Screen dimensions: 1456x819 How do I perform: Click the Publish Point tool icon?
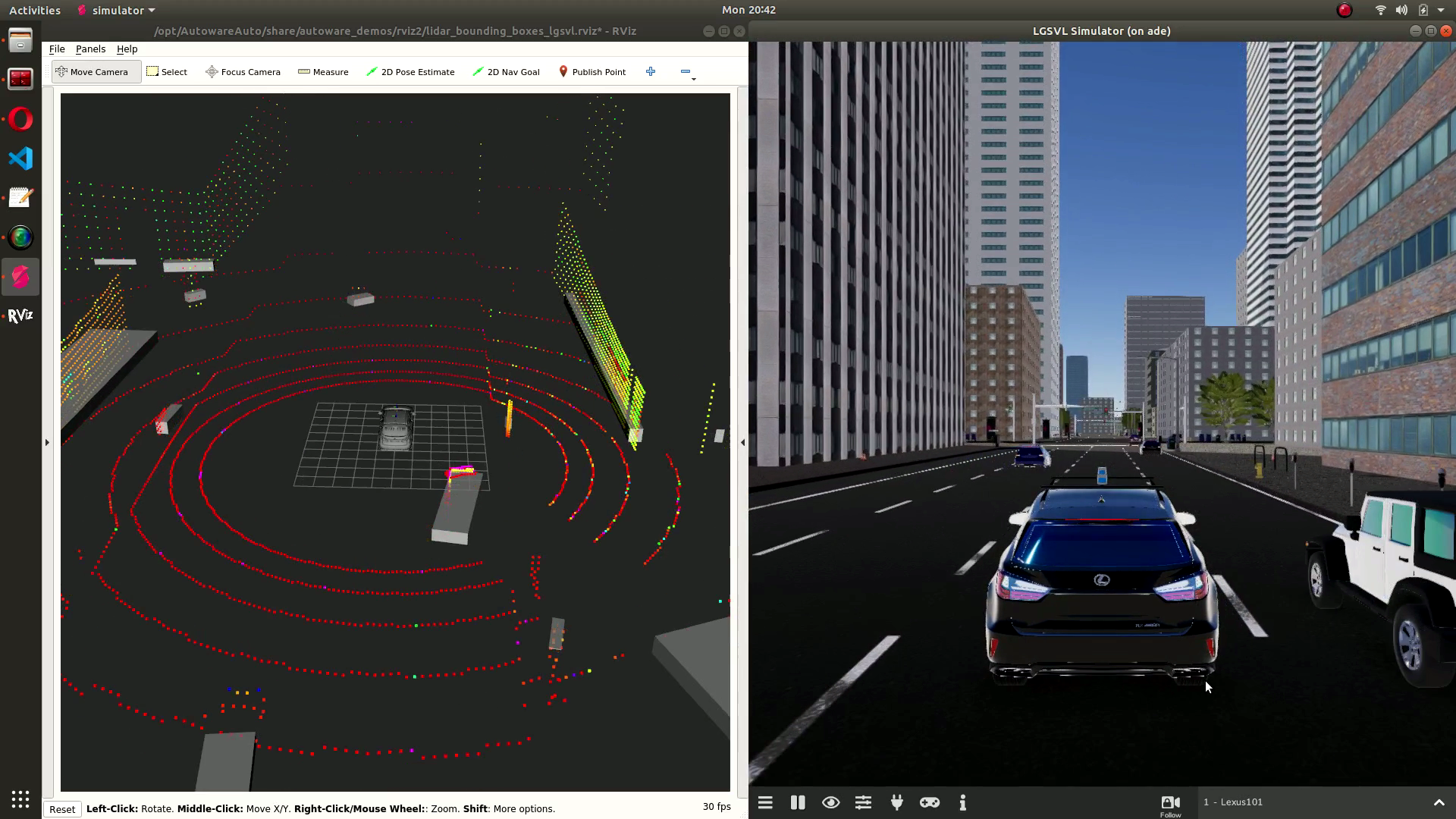coord(563,71)
